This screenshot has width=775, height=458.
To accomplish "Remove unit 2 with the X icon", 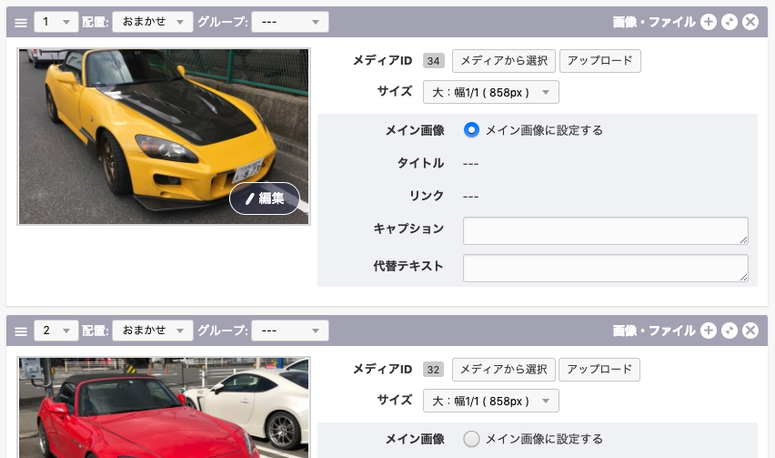I will (750, 330).
